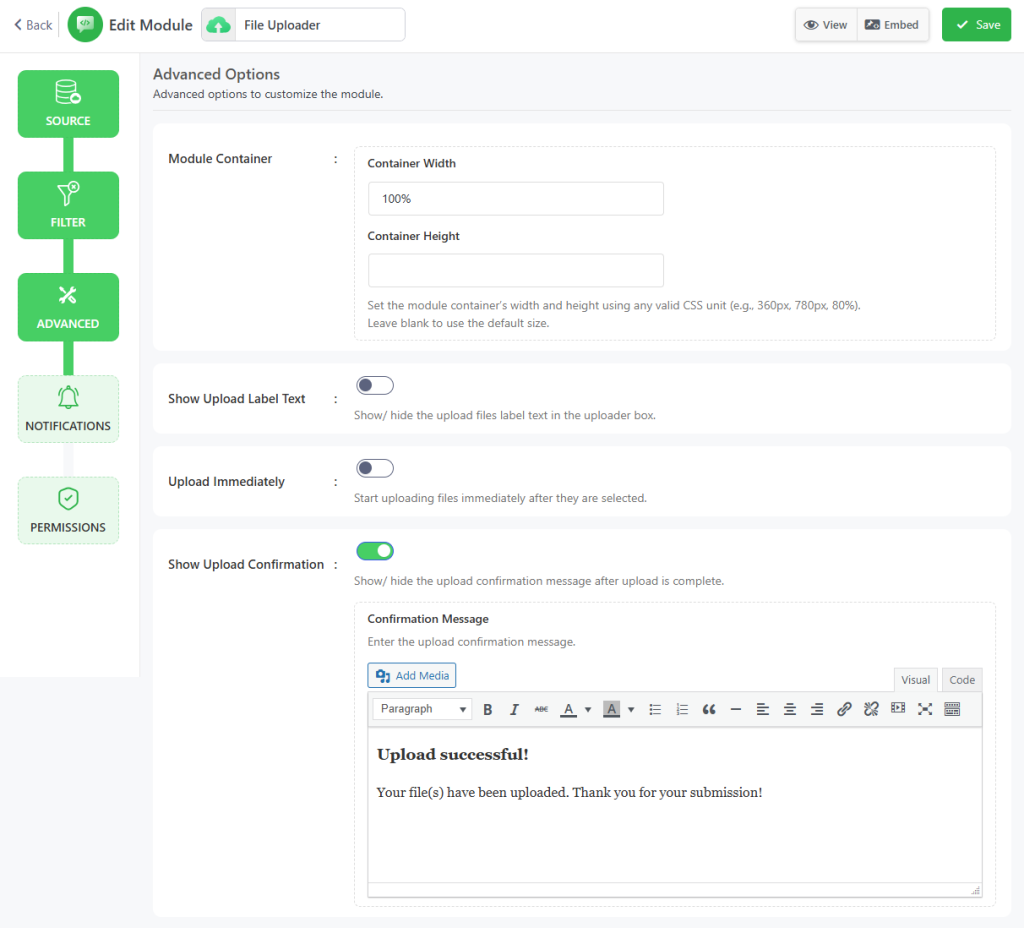
Task: Expand the background color dropdown arrow
Action: [x=631, y=709]
